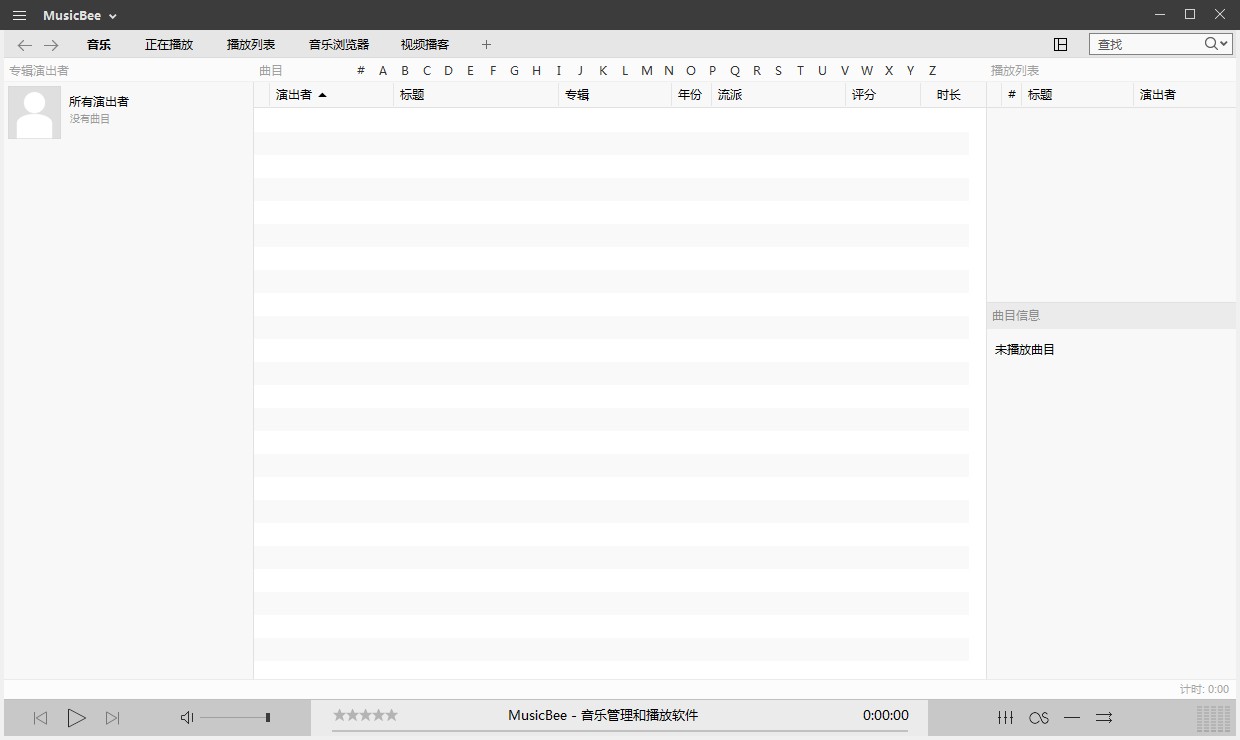Jump to letter D in index
The width and height of the screenshot is (1240, 740).
[x=448, y=71]
